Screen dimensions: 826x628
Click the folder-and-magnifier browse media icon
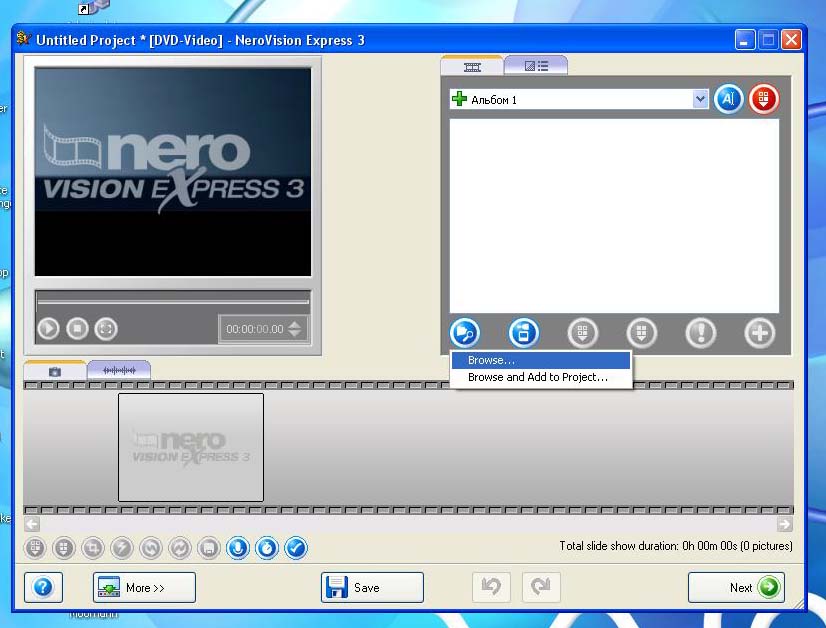(465, 332)
